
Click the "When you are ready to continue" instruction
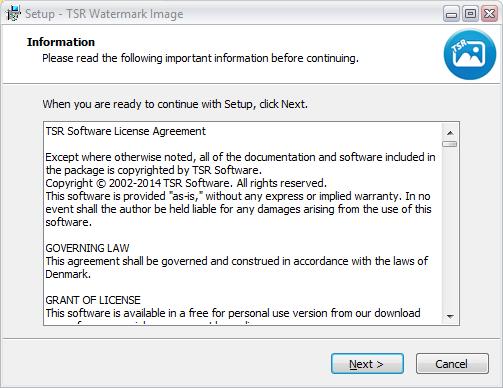click(x=175, y=104)
